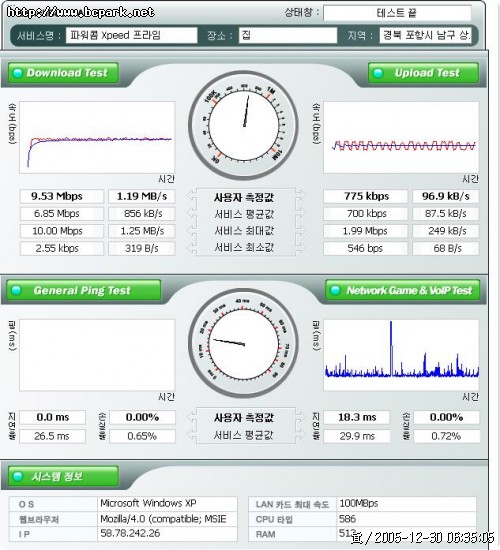Image resolution: width=500 pixels, height=550 pixels.
Task: Start the Upload Test button
Action: (x=423, y=73)
